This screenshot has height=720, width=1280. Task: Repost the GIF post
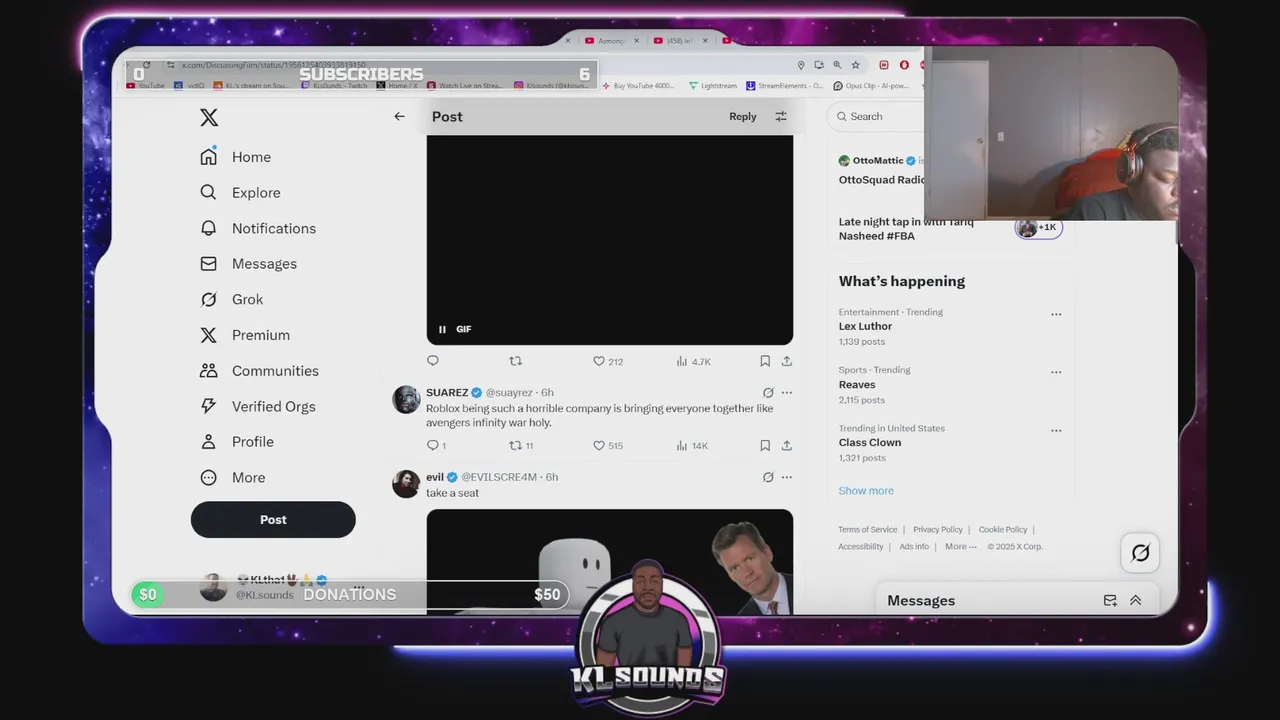(516, 361)
